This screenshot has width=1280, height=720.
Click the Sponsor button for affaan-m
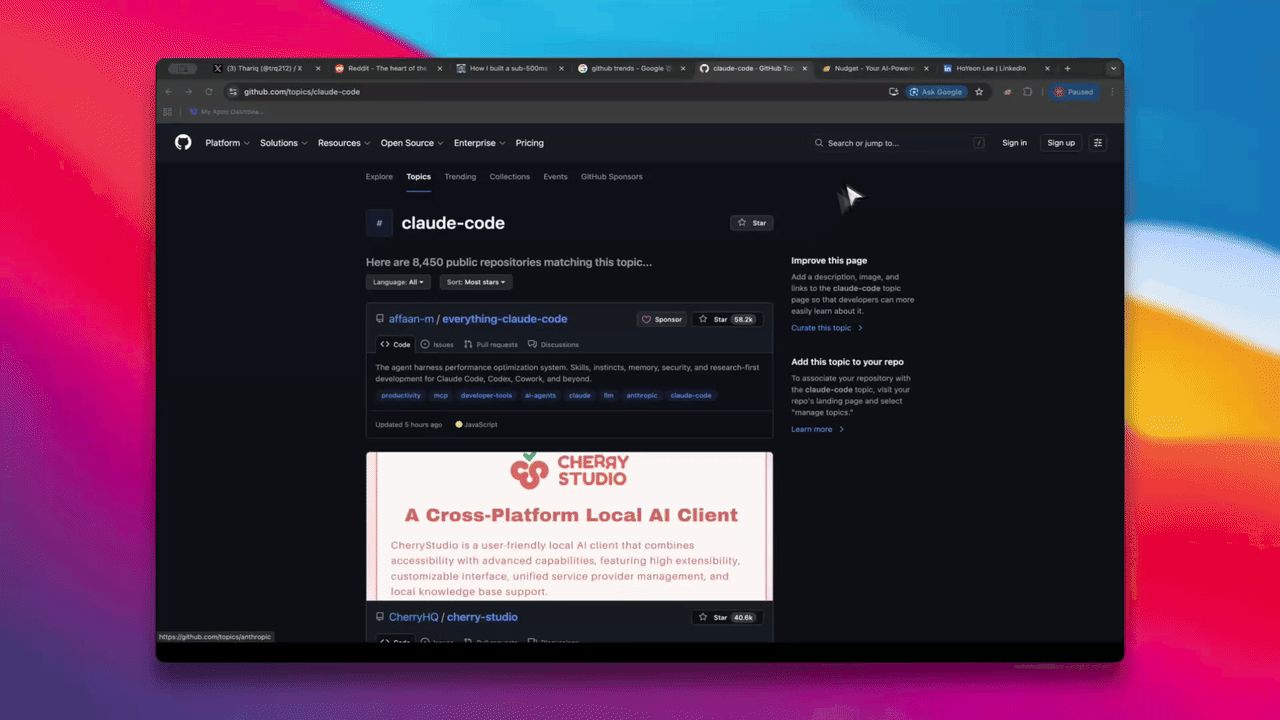coord(662,320)
